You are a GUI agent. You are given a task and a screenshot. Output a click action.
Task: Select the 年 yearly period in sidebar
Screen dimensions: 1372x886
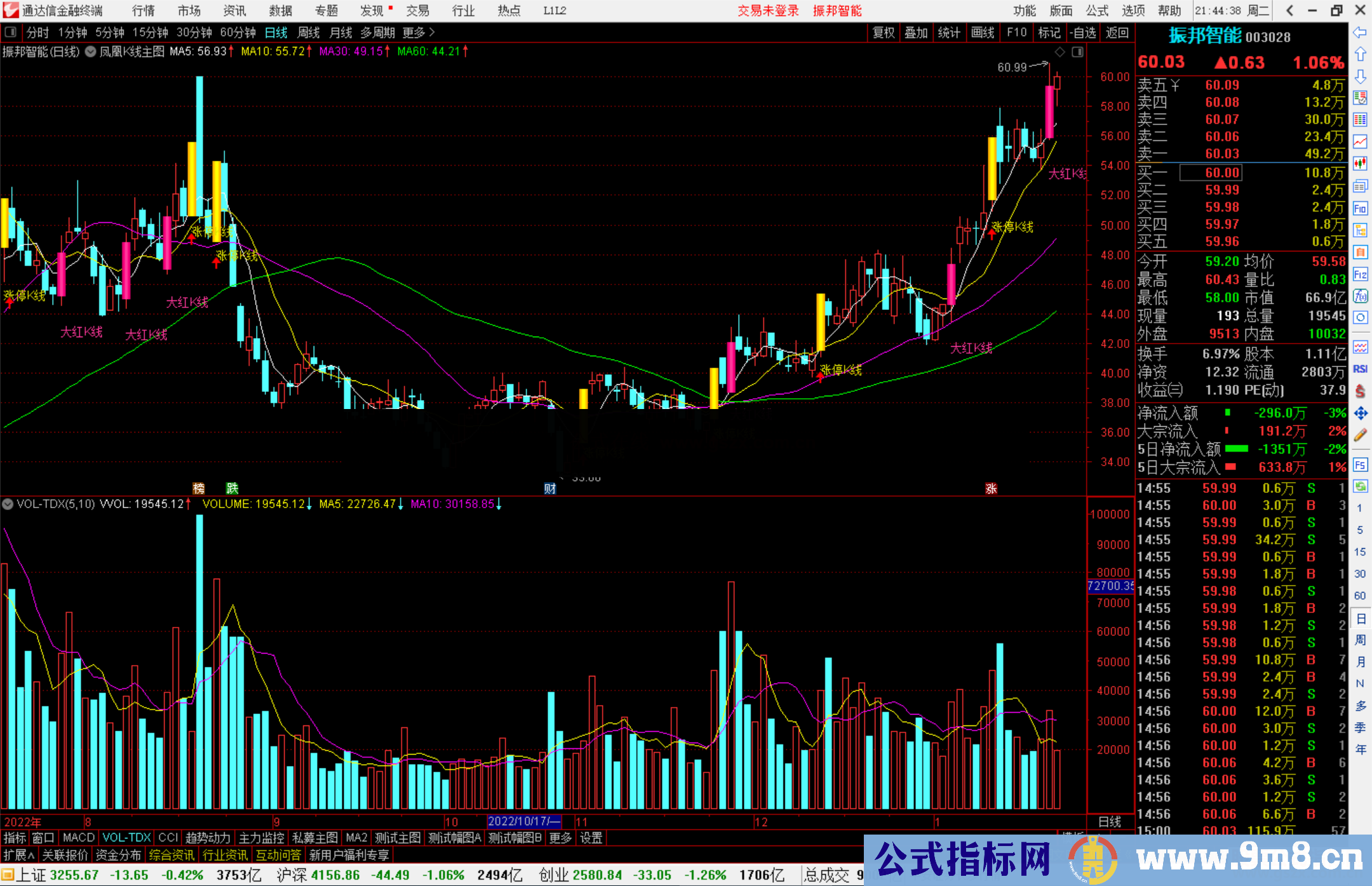coord(1360,749)
